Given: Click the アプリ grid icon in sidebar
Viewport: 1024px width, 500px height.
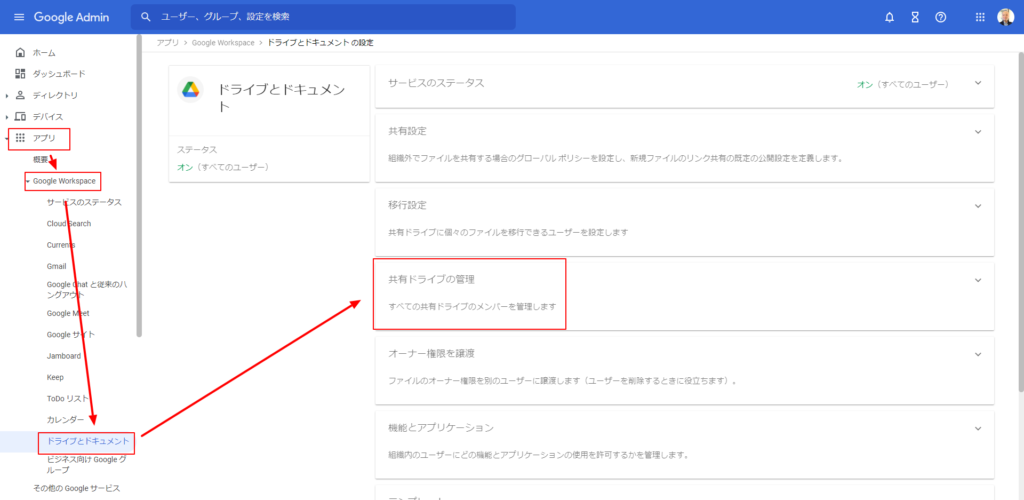Looking at the screenshot, I should click(20, 138).
